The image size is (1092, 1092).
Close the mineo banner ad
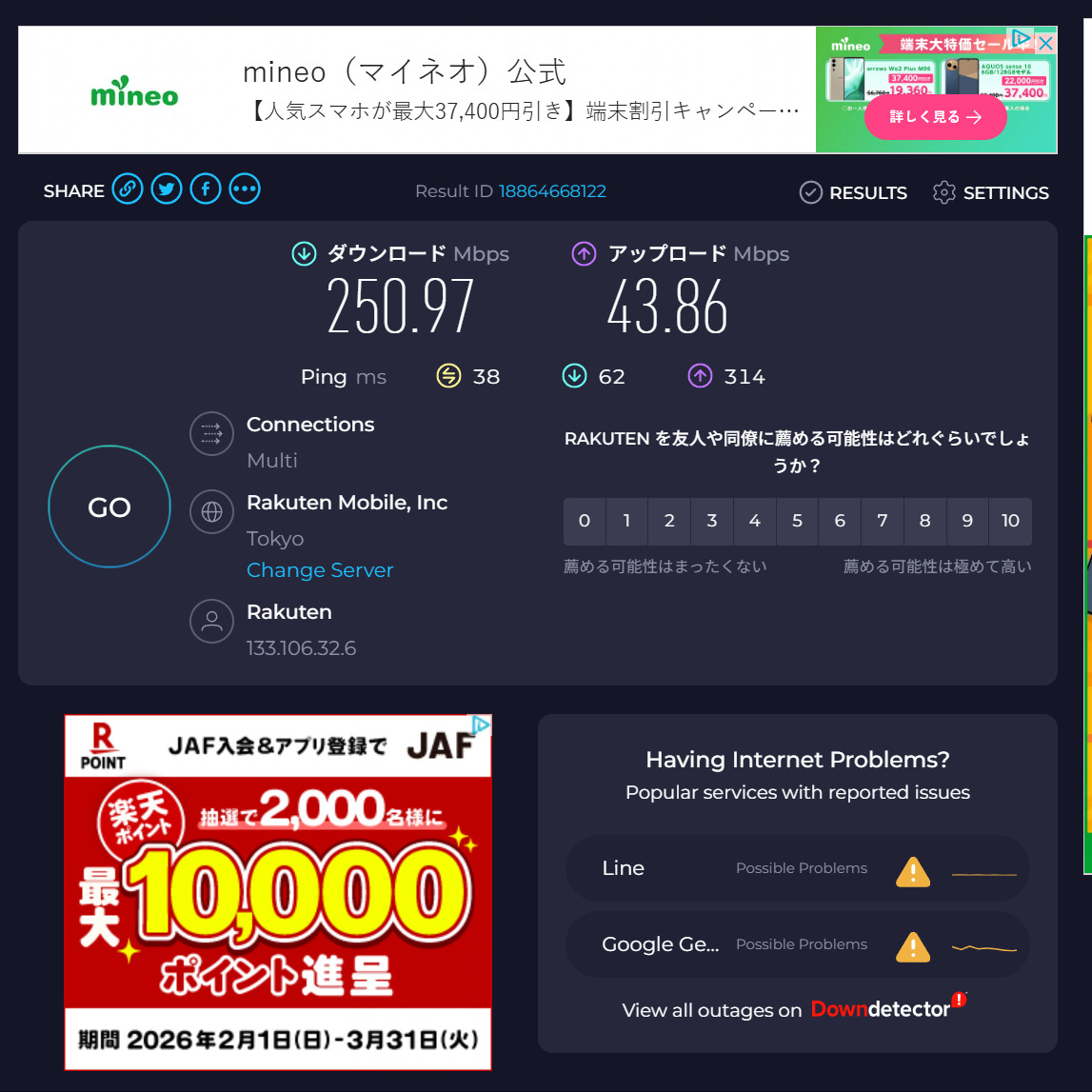point(1045,43)
